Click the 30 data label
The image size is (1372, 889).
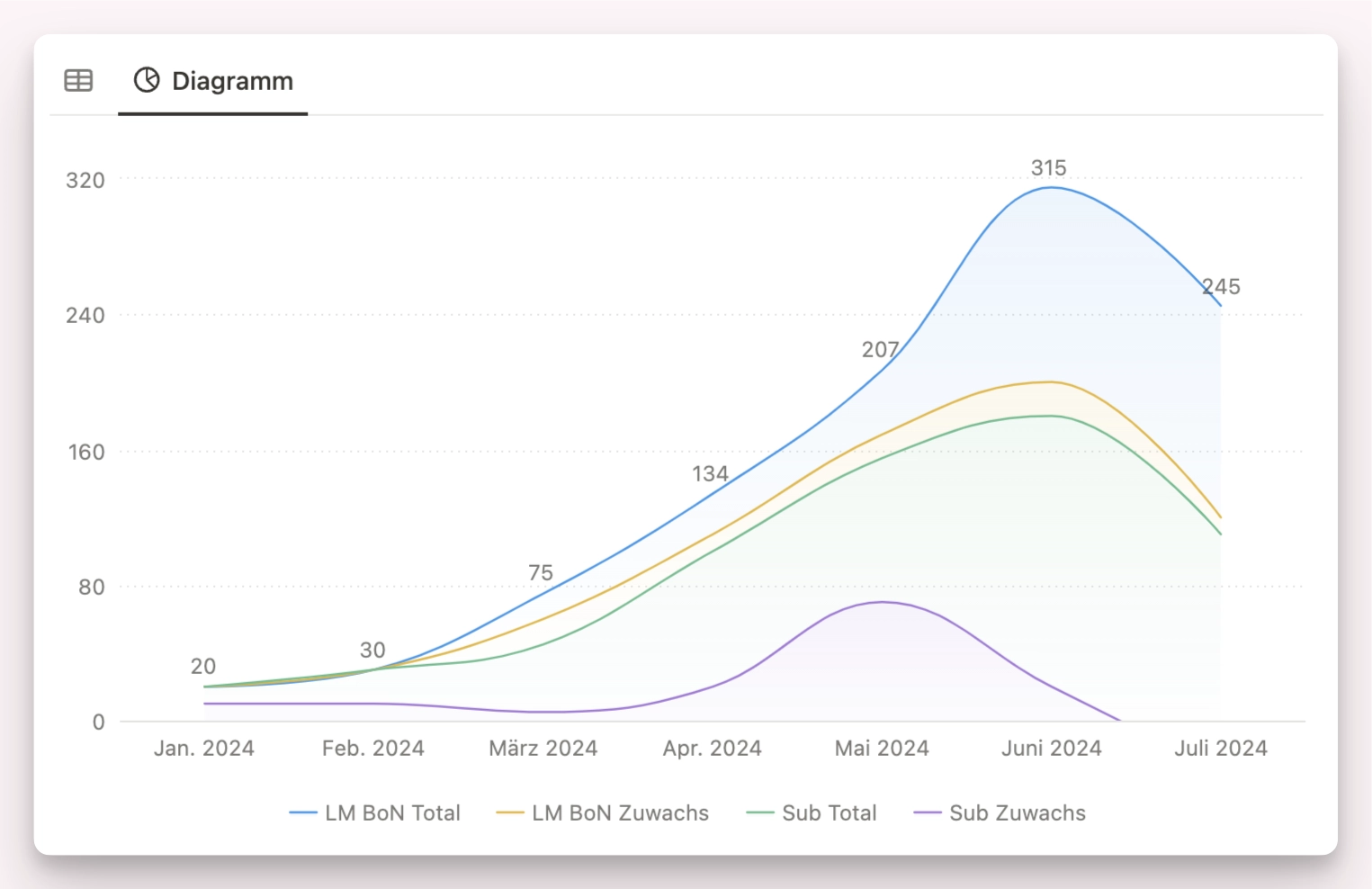(372, 650)
